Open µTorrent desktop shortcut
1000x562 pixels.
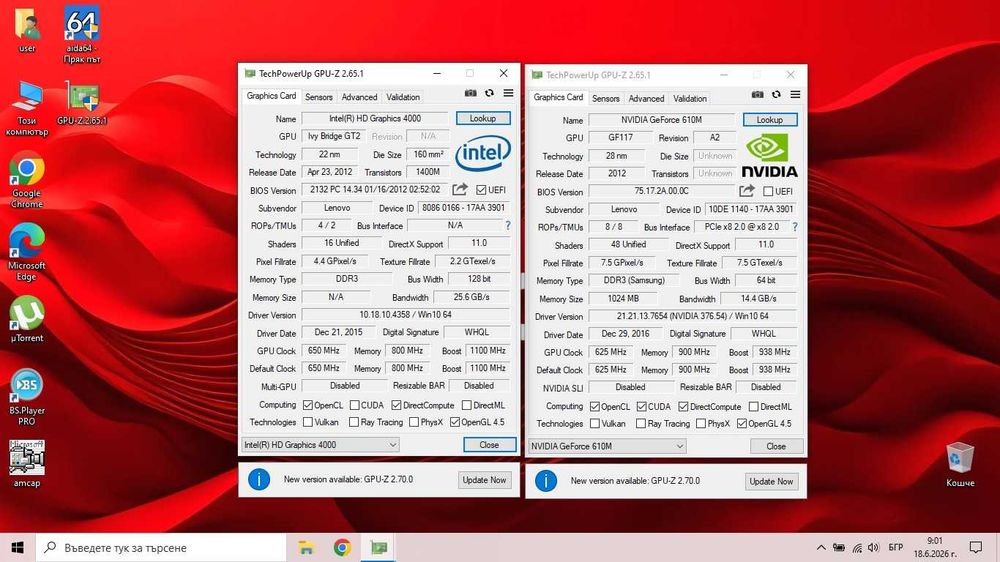(x=27, y=319)
